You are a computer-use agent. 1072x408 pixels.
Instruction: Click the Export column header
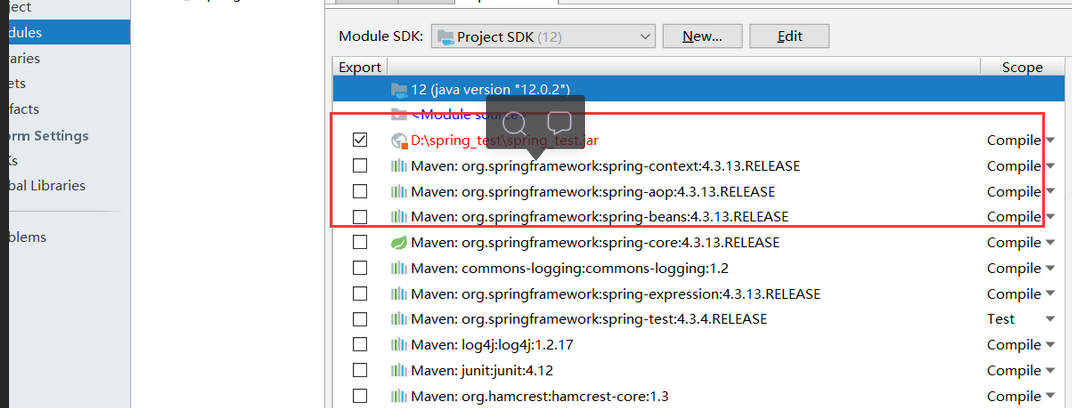[x=360, y=67]
